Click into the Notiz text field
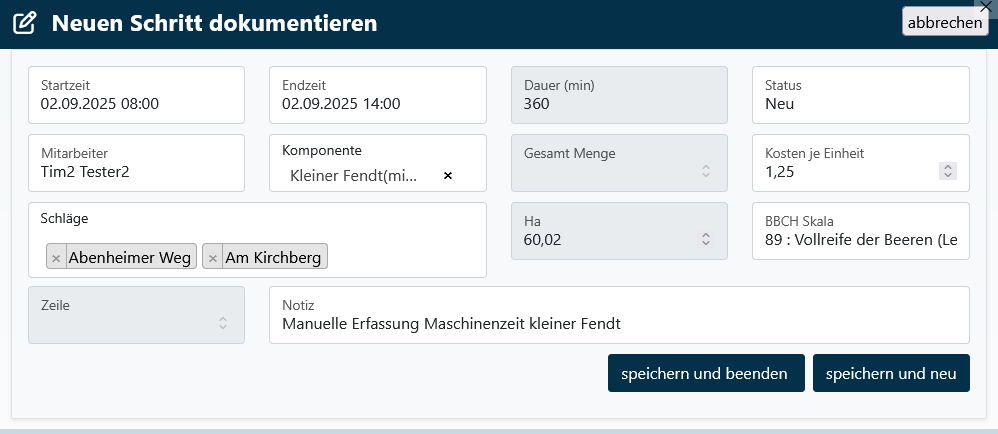Screen dimensions: 998x434 pos(618,323)
